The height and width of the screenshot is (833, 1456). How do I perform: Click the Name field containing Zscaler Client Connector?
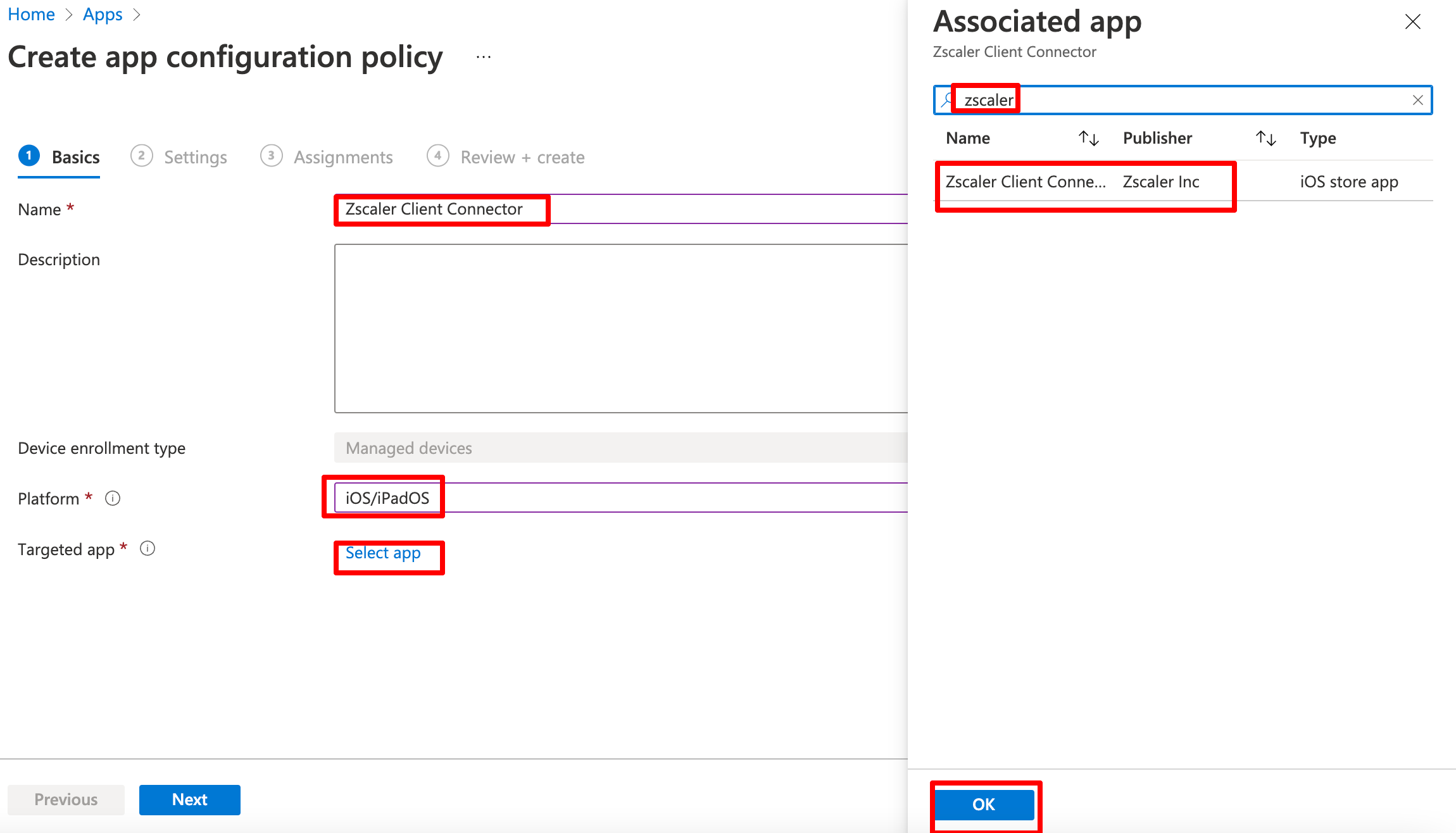[441, 209]
